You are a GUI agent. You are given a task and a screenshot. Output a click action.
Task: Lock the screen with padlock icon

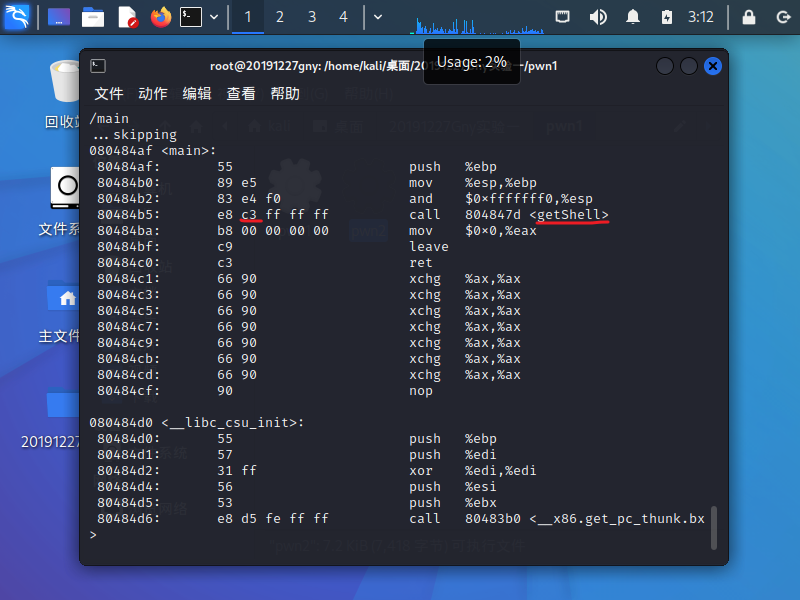(748, 17)
